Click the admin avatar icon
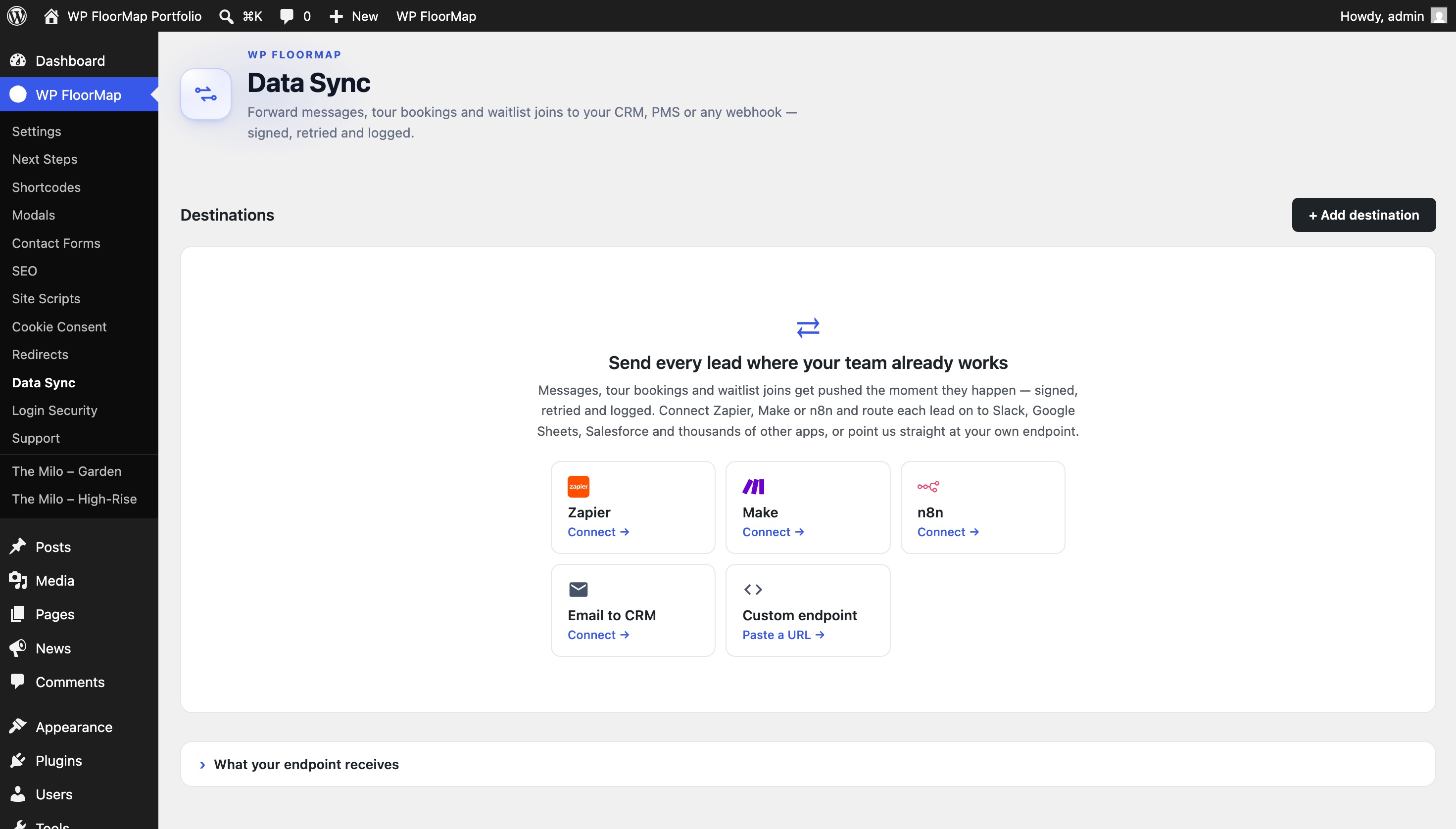 coord(1439,16)
